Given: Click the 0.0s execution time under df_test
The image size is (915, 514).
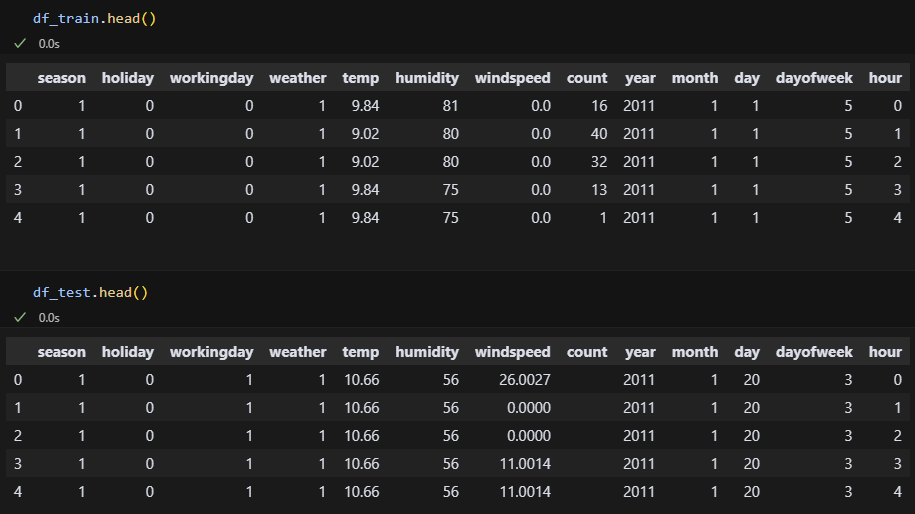Looking at the screenshot, I should click(x=49, y=317).
